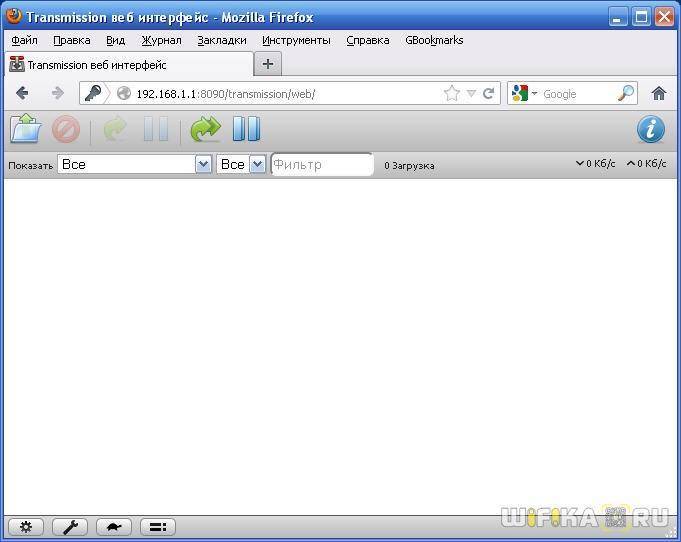Select the Transmission веб интерфейс tab
This screenshot has height=542, width=681.
tap(129, 65)
